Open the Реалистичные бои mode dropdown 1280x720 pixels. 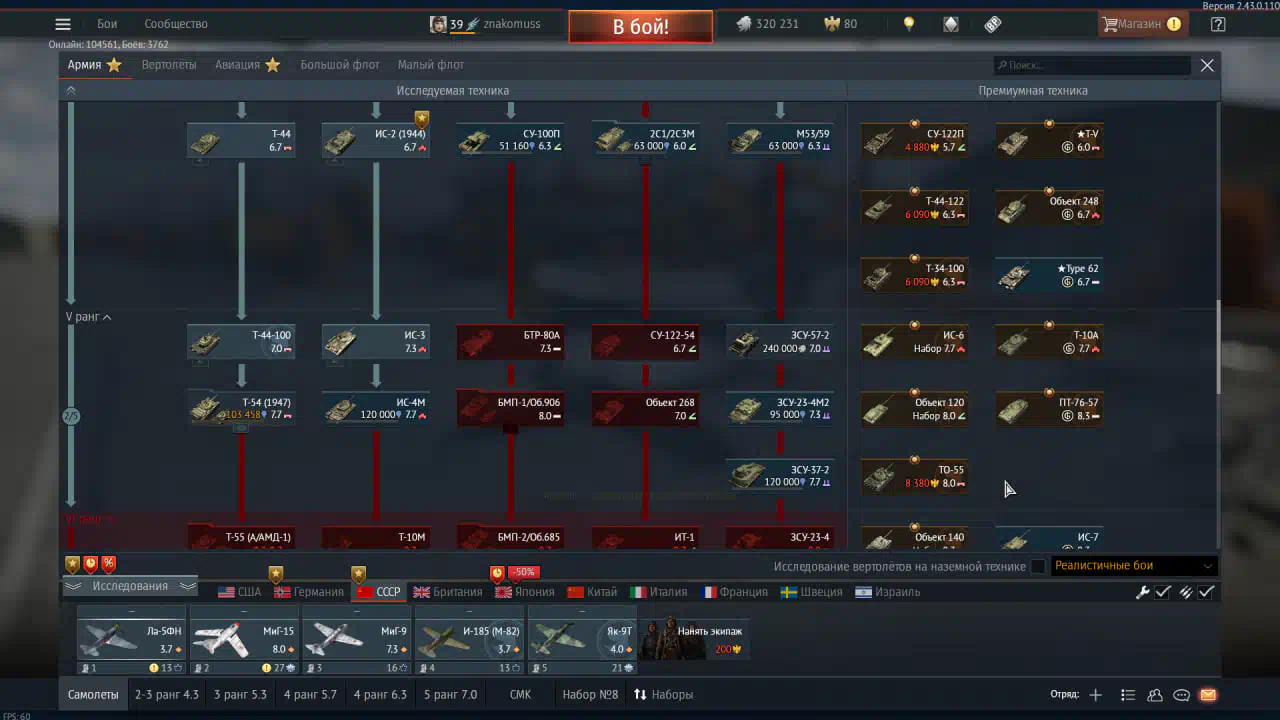point(1134,566)
